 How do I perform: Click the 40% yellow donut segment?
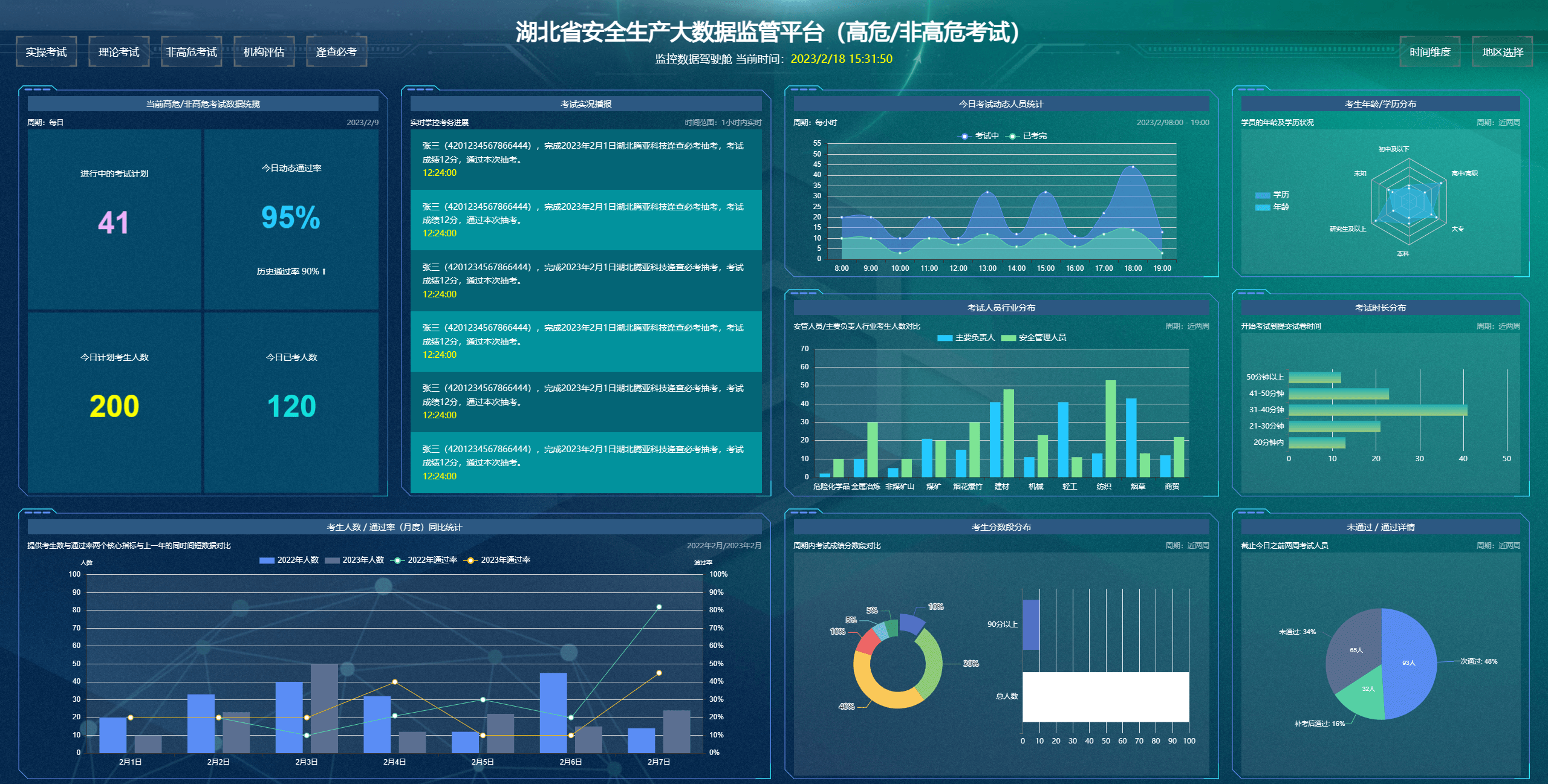pyautogui.click(x=877, y=690)
